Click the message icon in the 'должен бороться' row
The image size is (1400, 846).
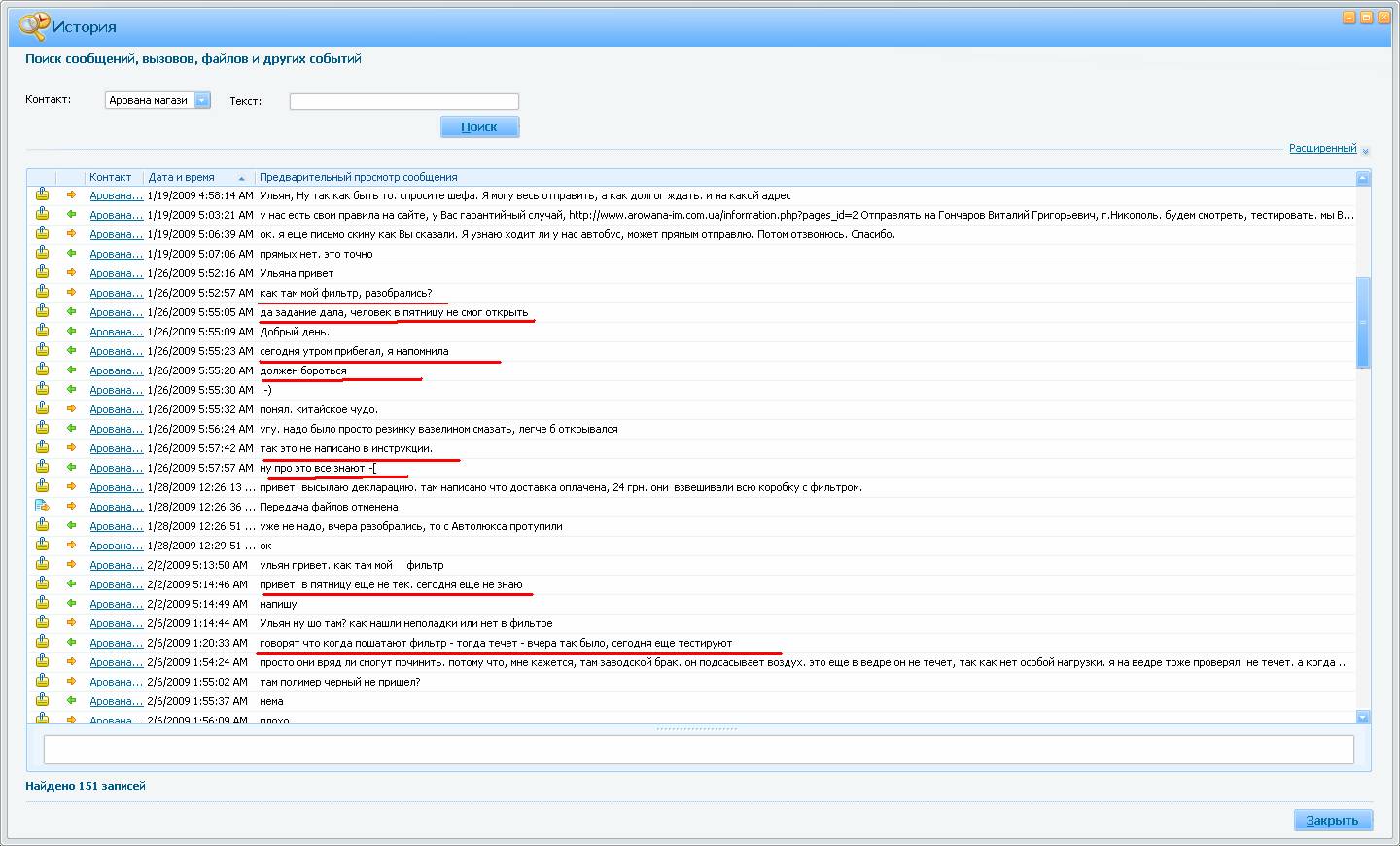tap(42, 370)
